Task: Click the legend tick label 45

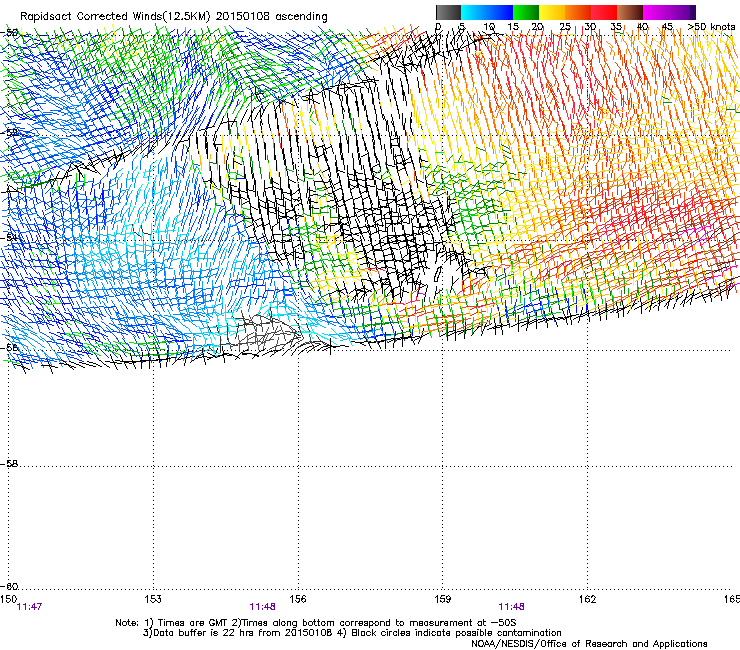Action: (x=667, y=27)
